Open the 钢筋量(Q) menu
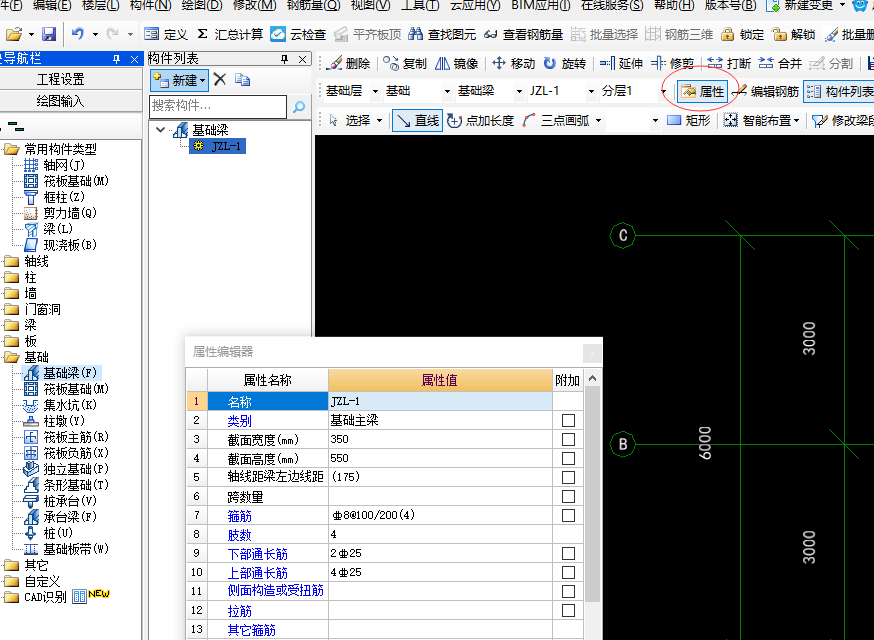Screen dimensions: 874x640 [313, 6]
